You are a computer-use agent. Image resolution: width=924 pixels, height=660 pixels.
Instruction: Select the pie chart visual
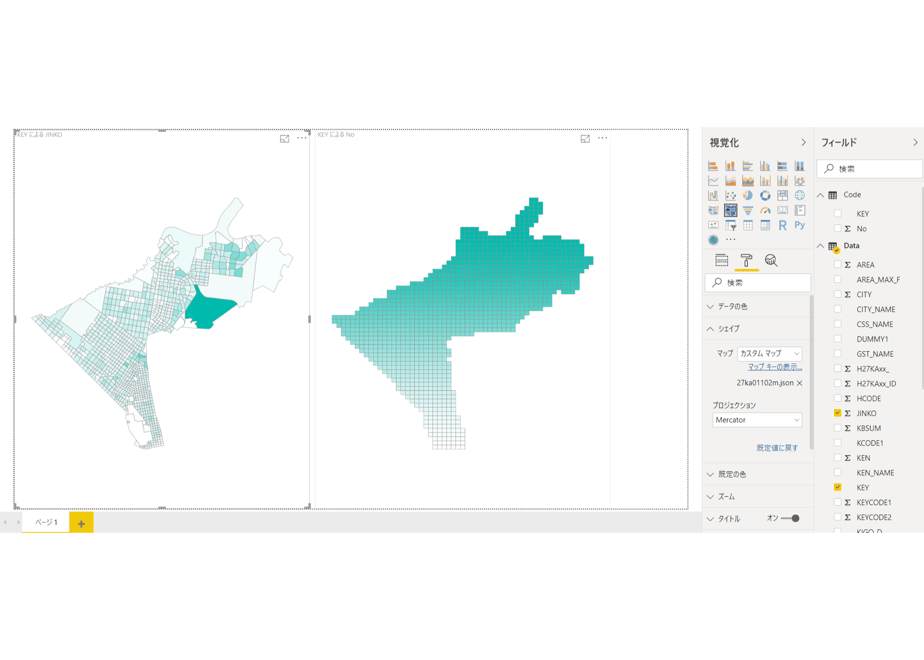pos(748,195)
